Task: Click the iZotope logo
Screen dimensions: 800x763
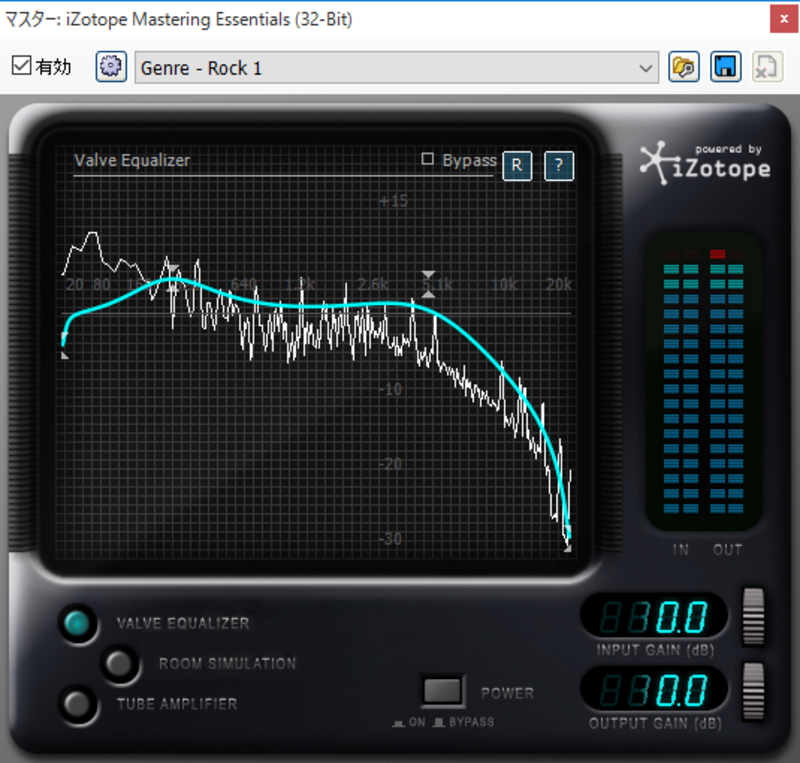Action: (x=705, y=163)
